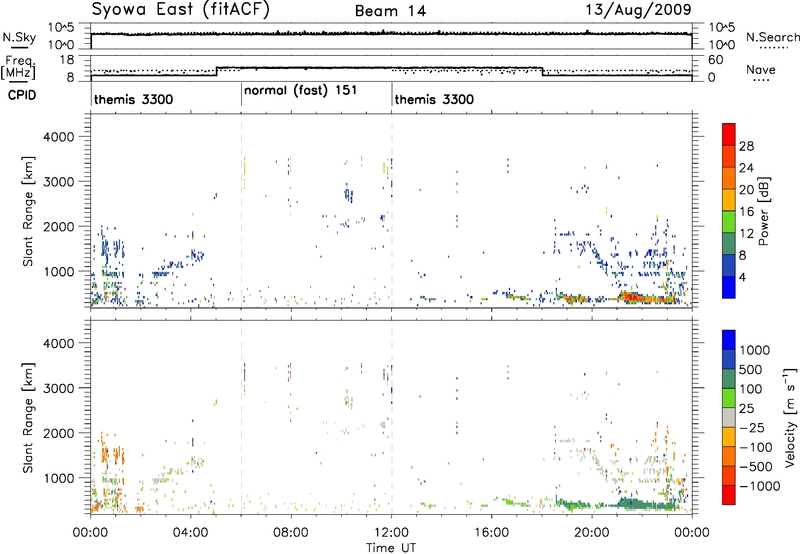Screen dimensions: 800x554
Task: Click the velocity panel 'Slant Range [km]' label
Action: (28, 418)
